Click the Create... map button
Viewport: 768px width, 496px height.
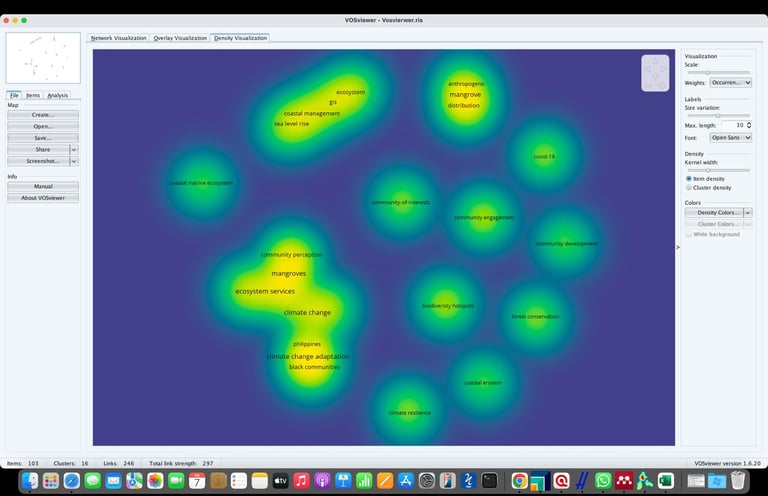tap(43, 115)
